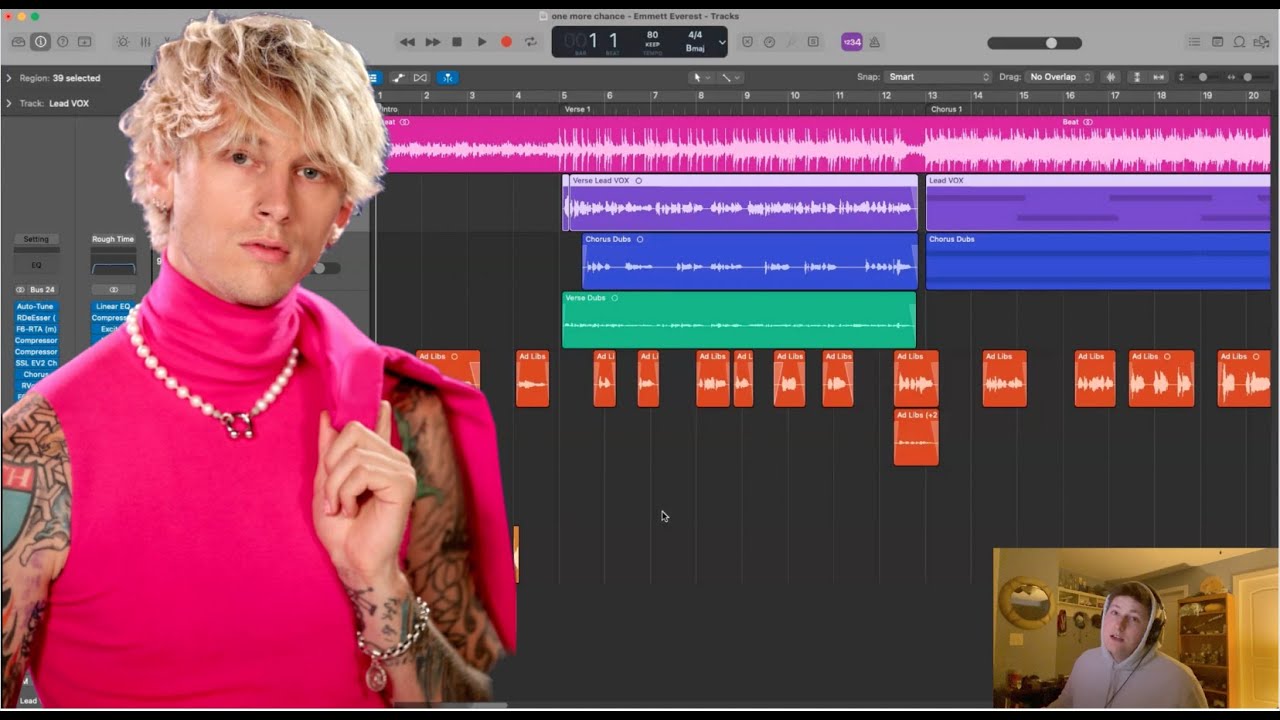Open the Linear EQ plugin slot
Image resolution: width=1280 pixels, height=720 pixels.
pyautogui.click(x=113, y=307)
